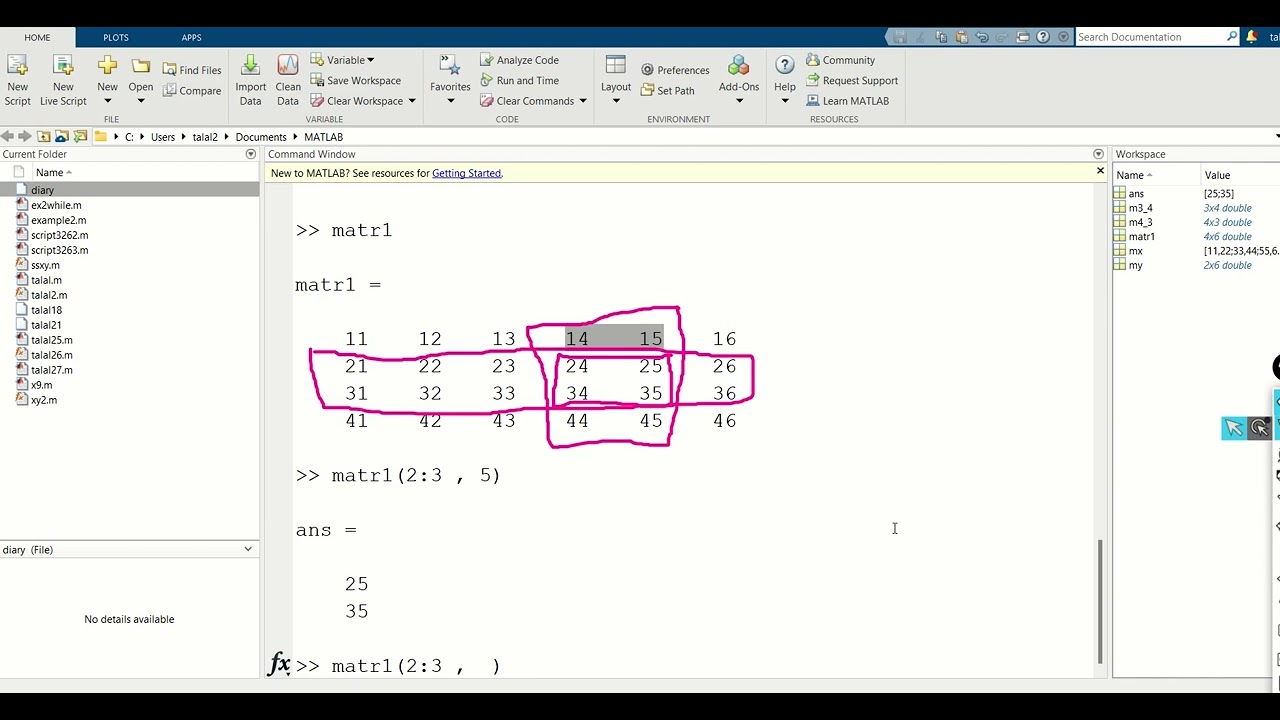Select talal27.m in Current Folder
Viewport: 1280px width, 720px height.
click(51, 370)
